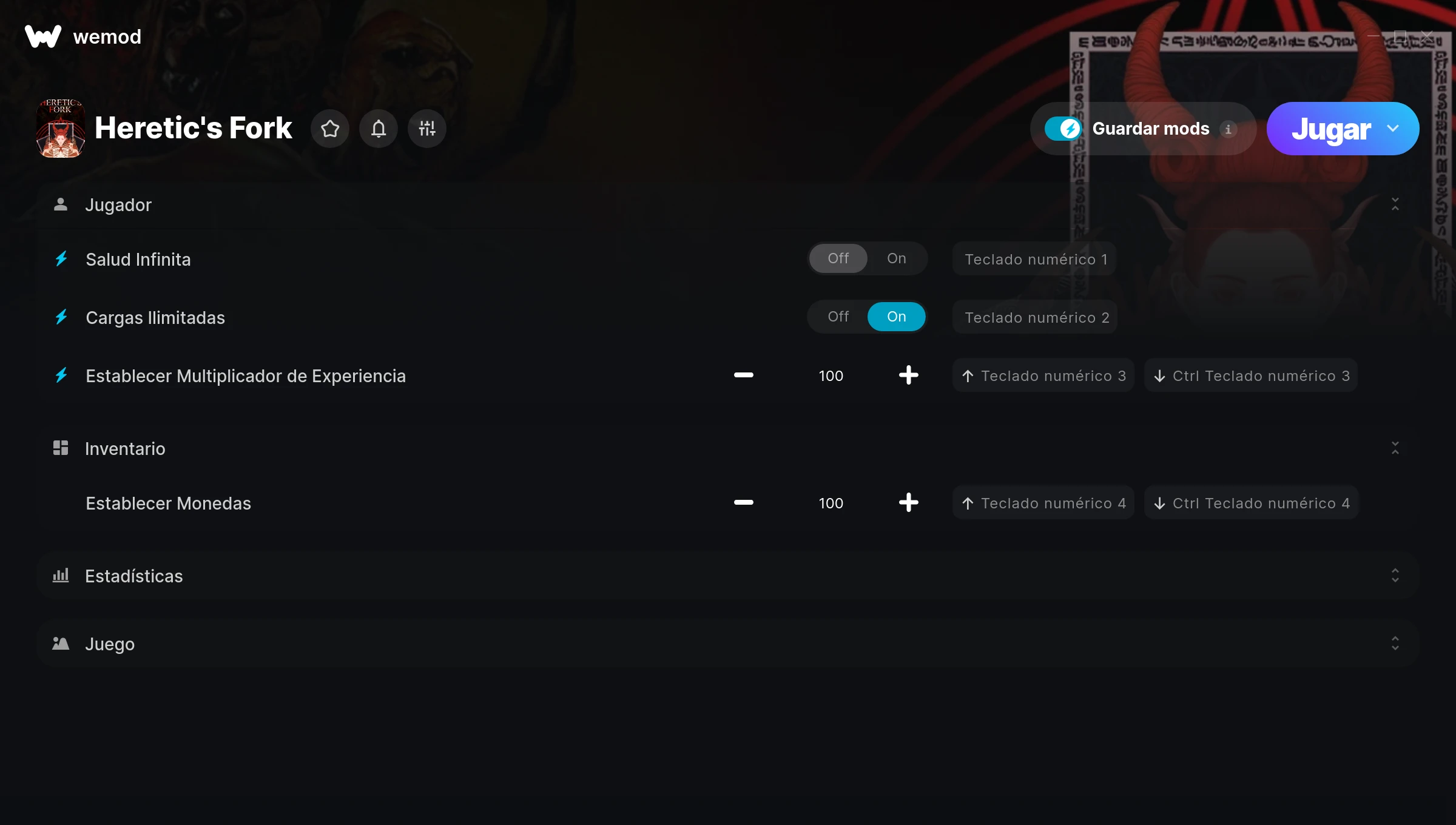Viewport: 1456px width, 825px height.
Task: Decrease Establecer Monedas with minus icon
Action: point(743,503)
